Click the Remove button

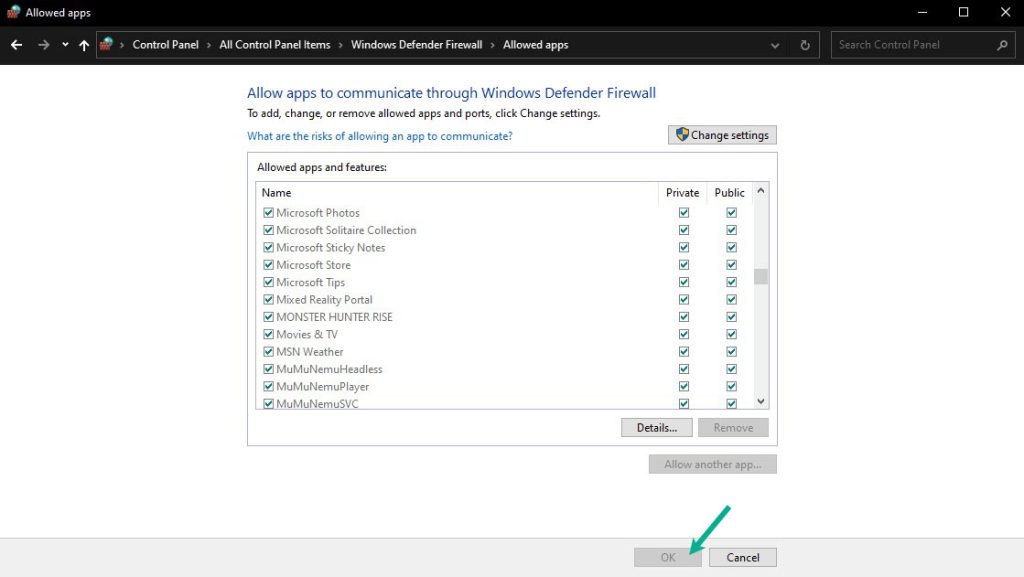pyautogui.click(x=733, y=428)
